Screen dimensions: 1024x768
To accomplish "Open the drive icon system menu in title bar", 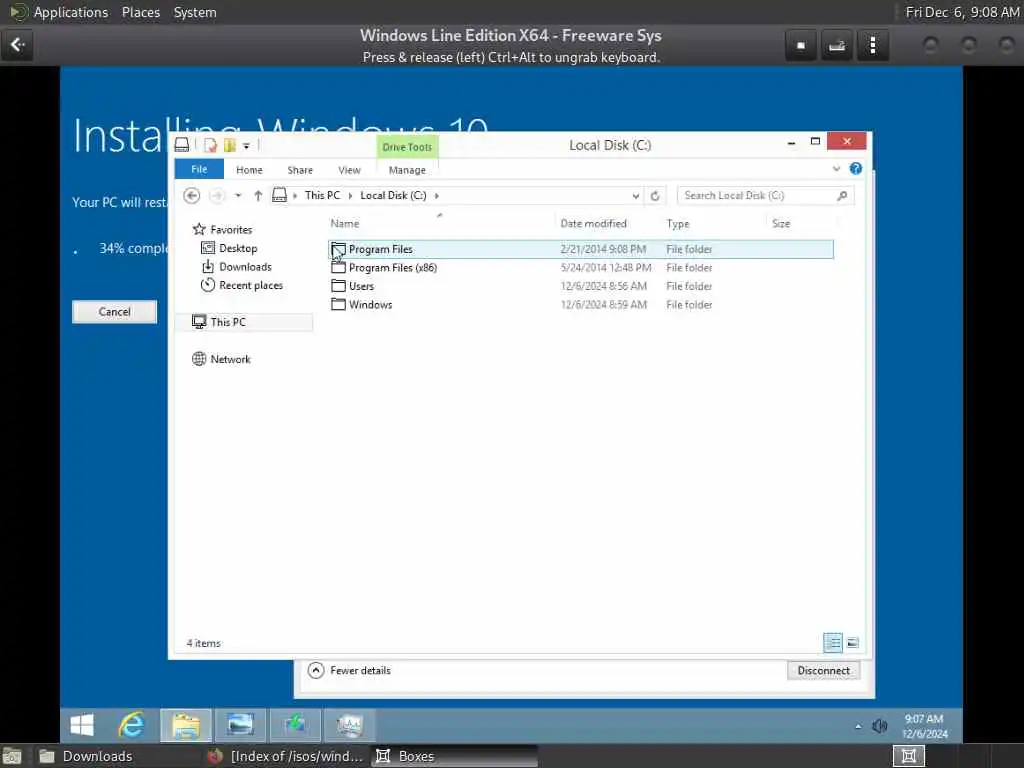I will (x=182, y=145).
